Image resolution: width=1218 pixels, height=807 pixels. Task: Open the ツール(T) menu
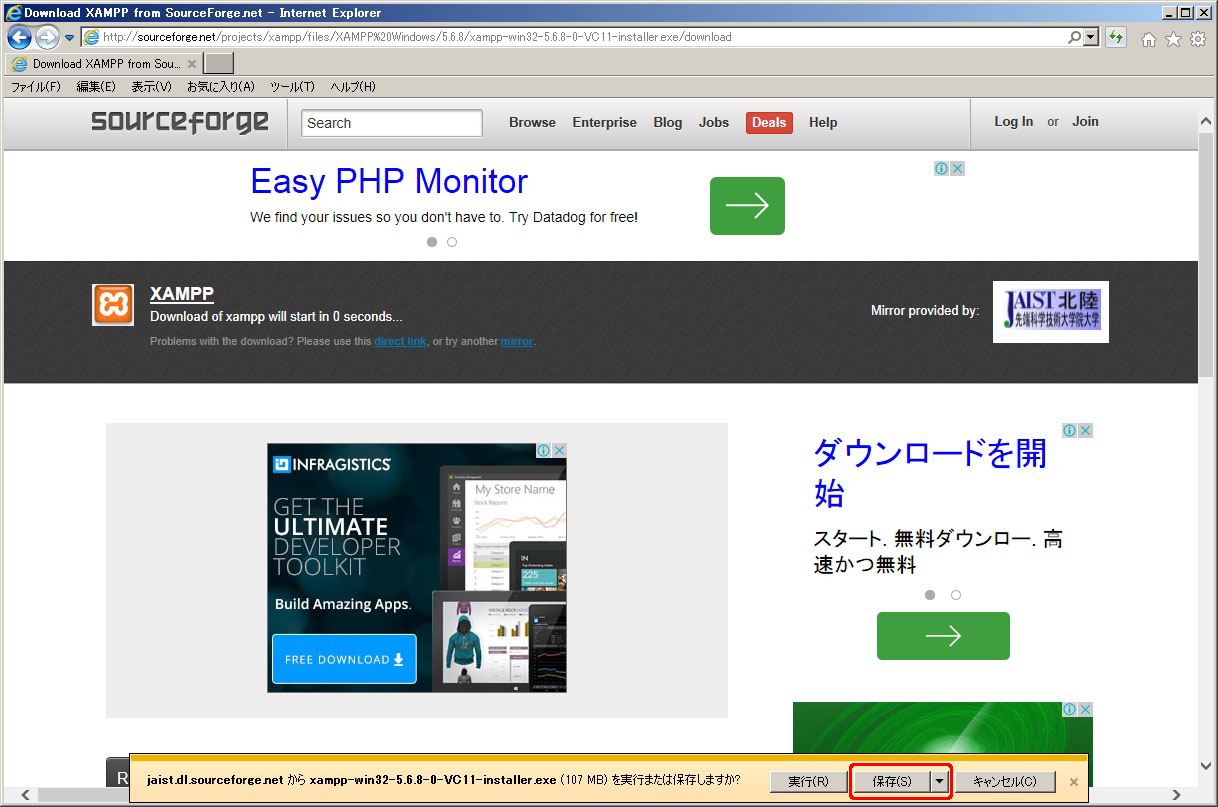pos(292,87)
